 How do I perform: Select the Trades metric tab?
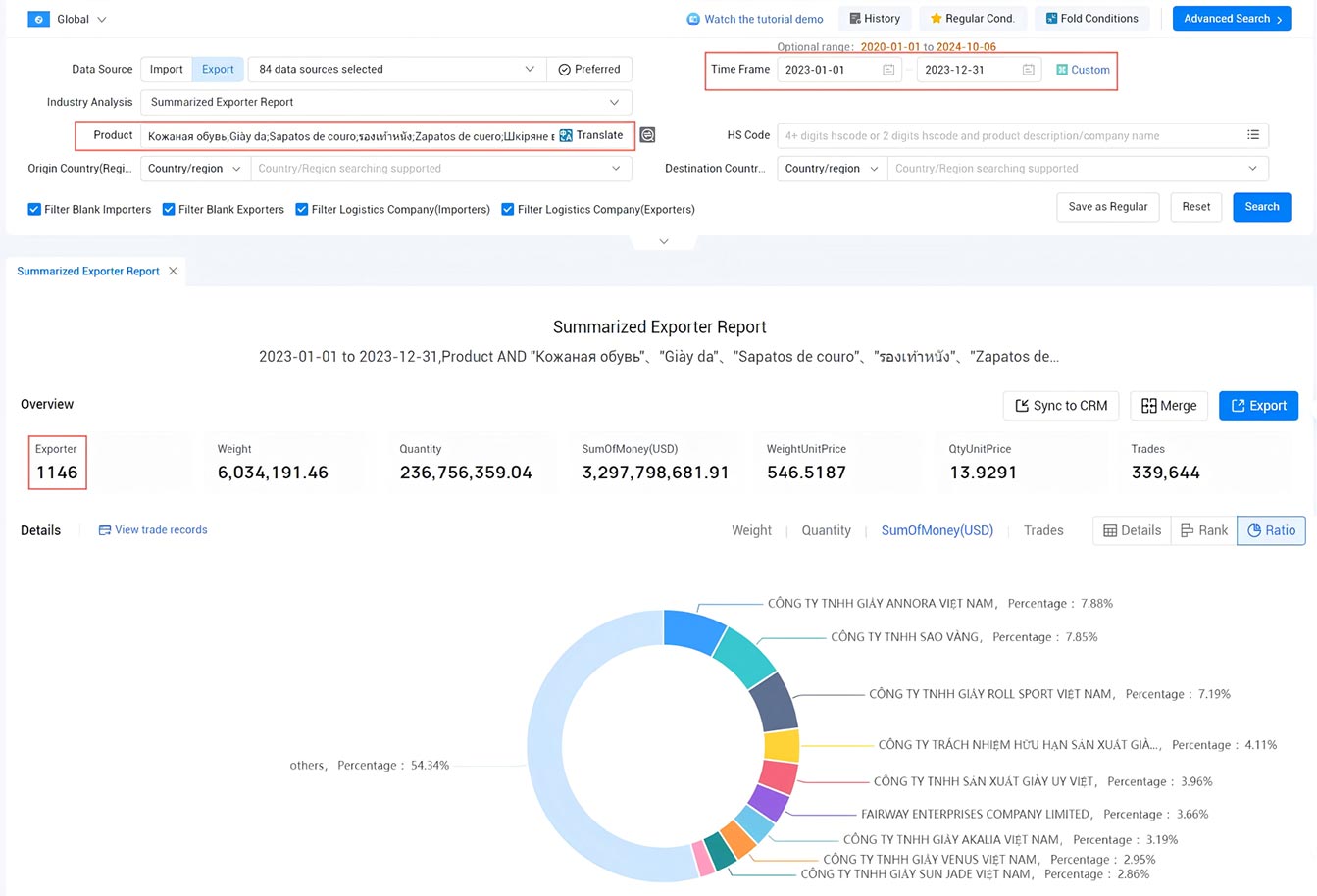pyautogui.click(x=1043, y=530)
